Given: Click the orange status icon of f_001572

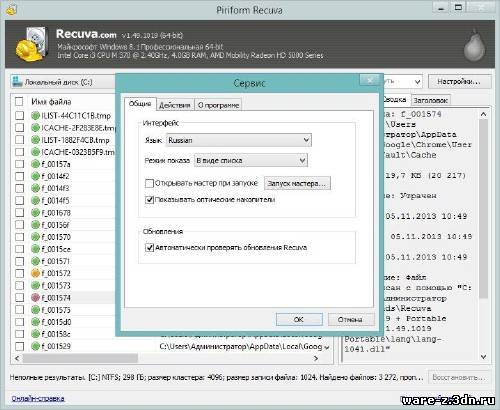Looking at the screenshot, I should [35, 273].
